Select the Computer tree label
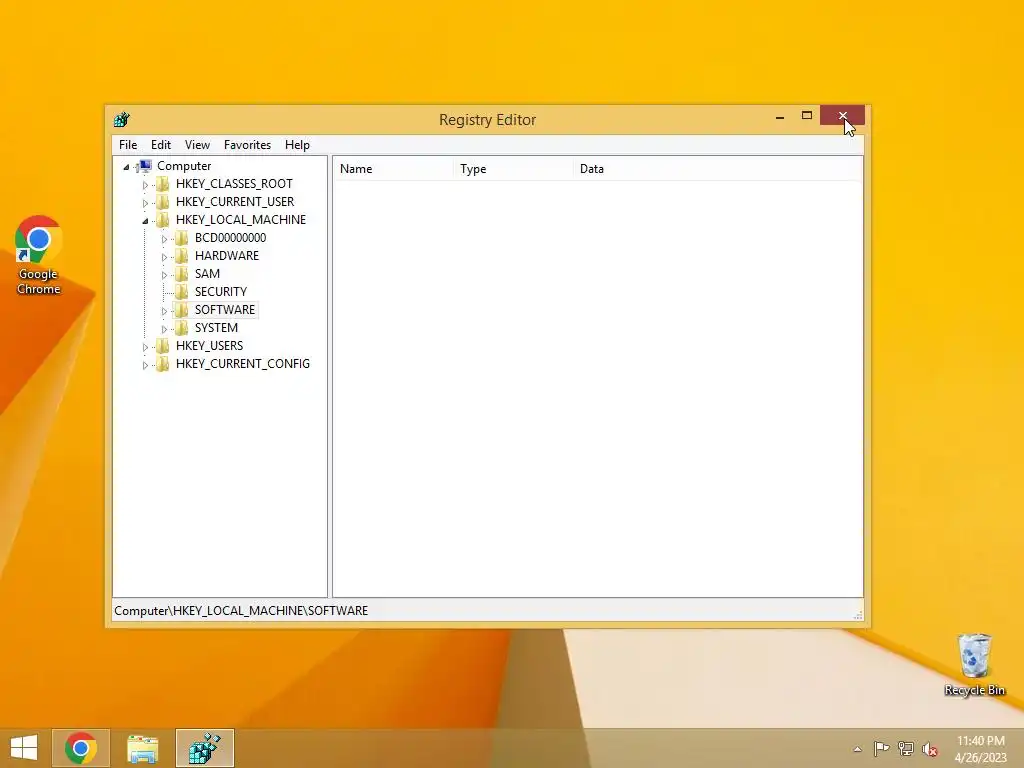The height and width of the screenshot is (768, 1024). [x=184, y=166]
